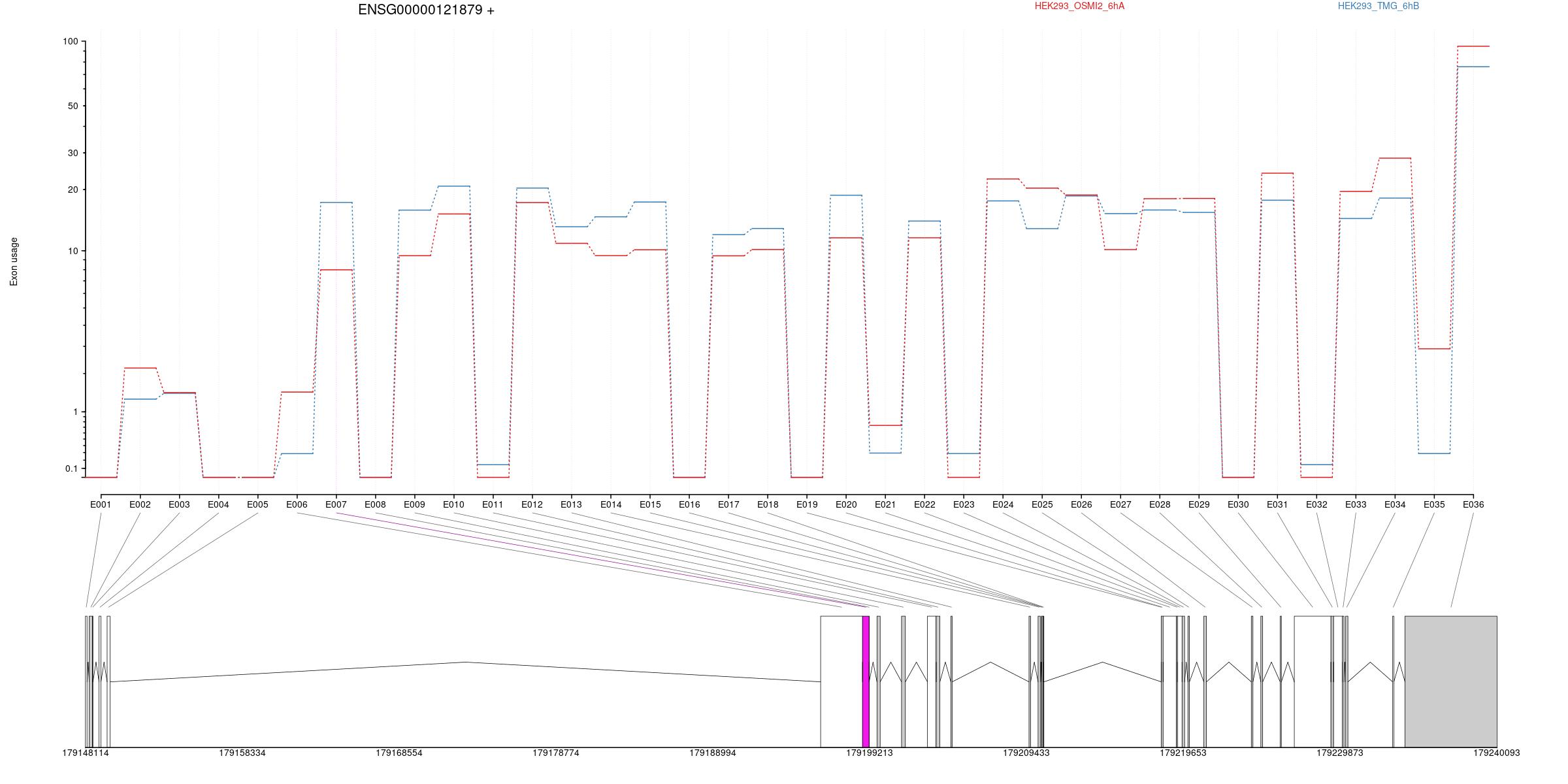Click the E036 exon label

coord(1473,504)
